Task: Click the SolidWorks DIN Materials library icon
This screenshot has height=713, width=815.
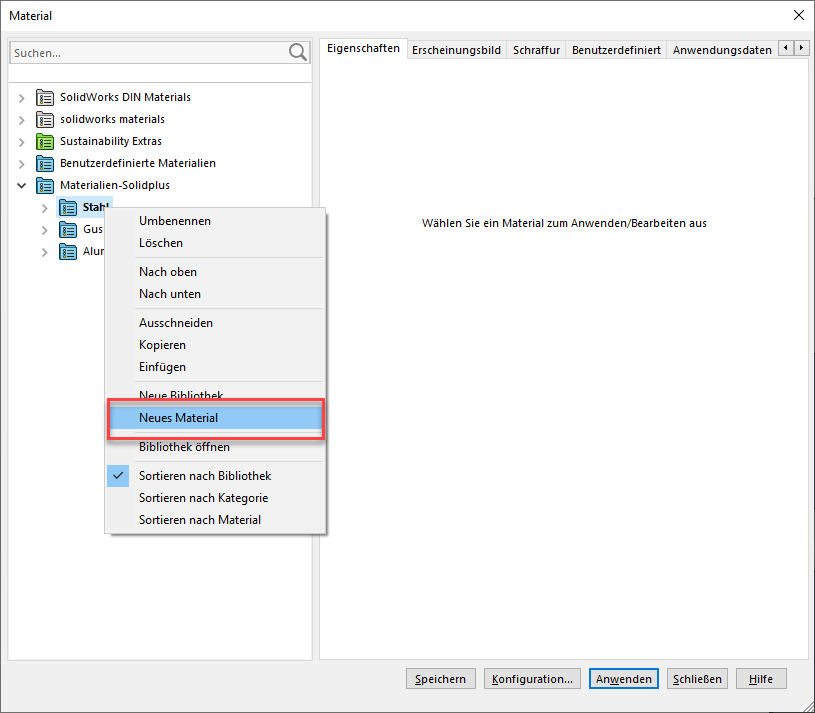Action: point(45,98)
